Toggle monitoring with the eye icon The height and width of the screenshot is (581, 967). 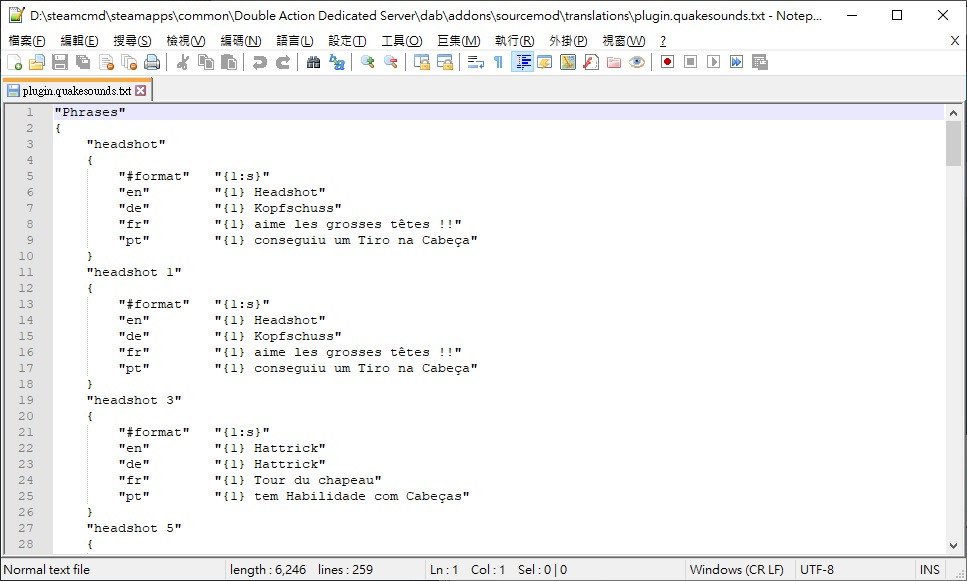click(637, 62)
